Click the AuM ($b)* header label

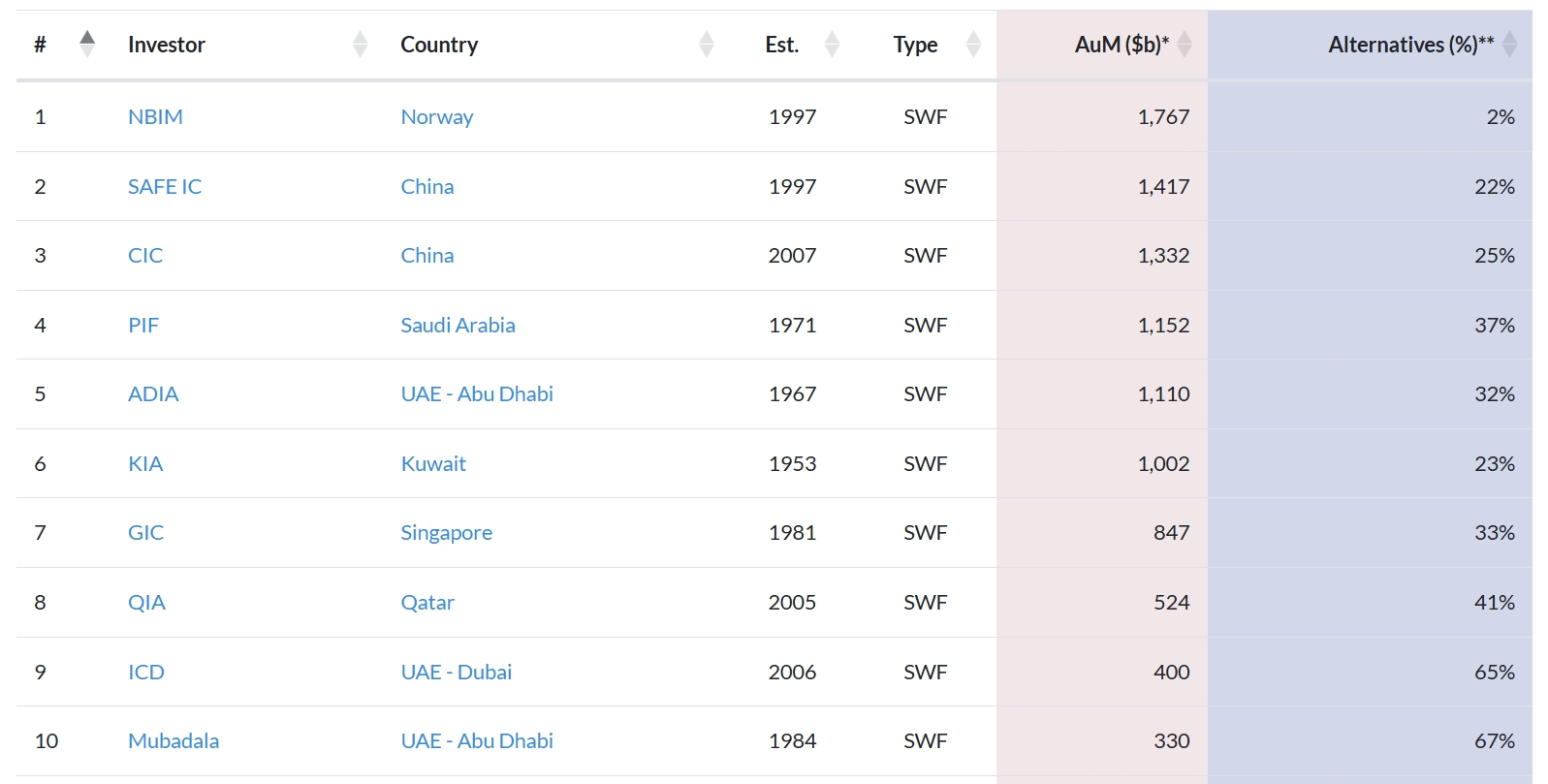tap(1121, 45)
